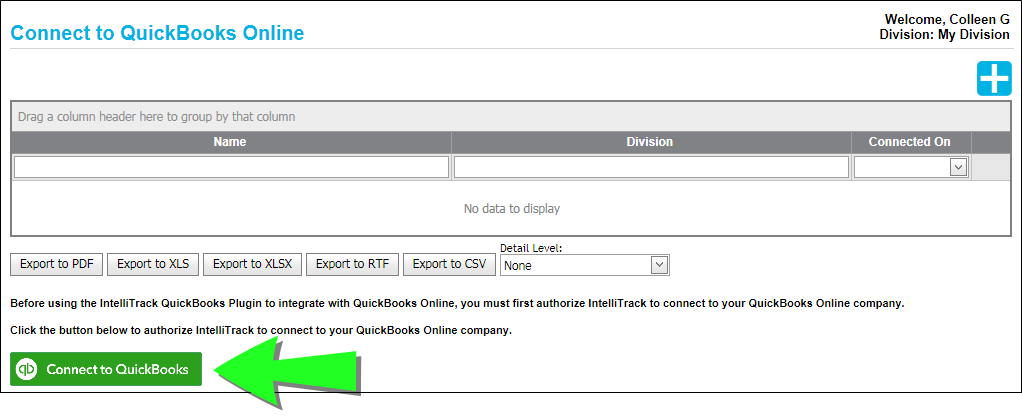Click the 'No data to display' text

coord(512,209)
